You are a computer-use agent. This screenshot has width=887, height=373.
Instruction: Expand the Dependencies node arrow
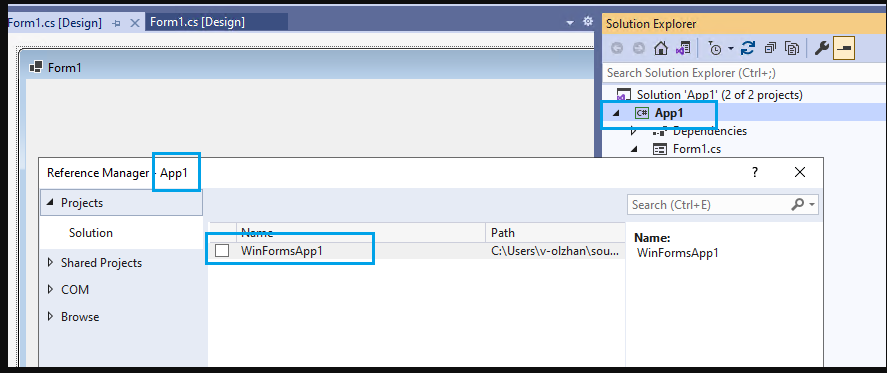click(x=634, y=131)
